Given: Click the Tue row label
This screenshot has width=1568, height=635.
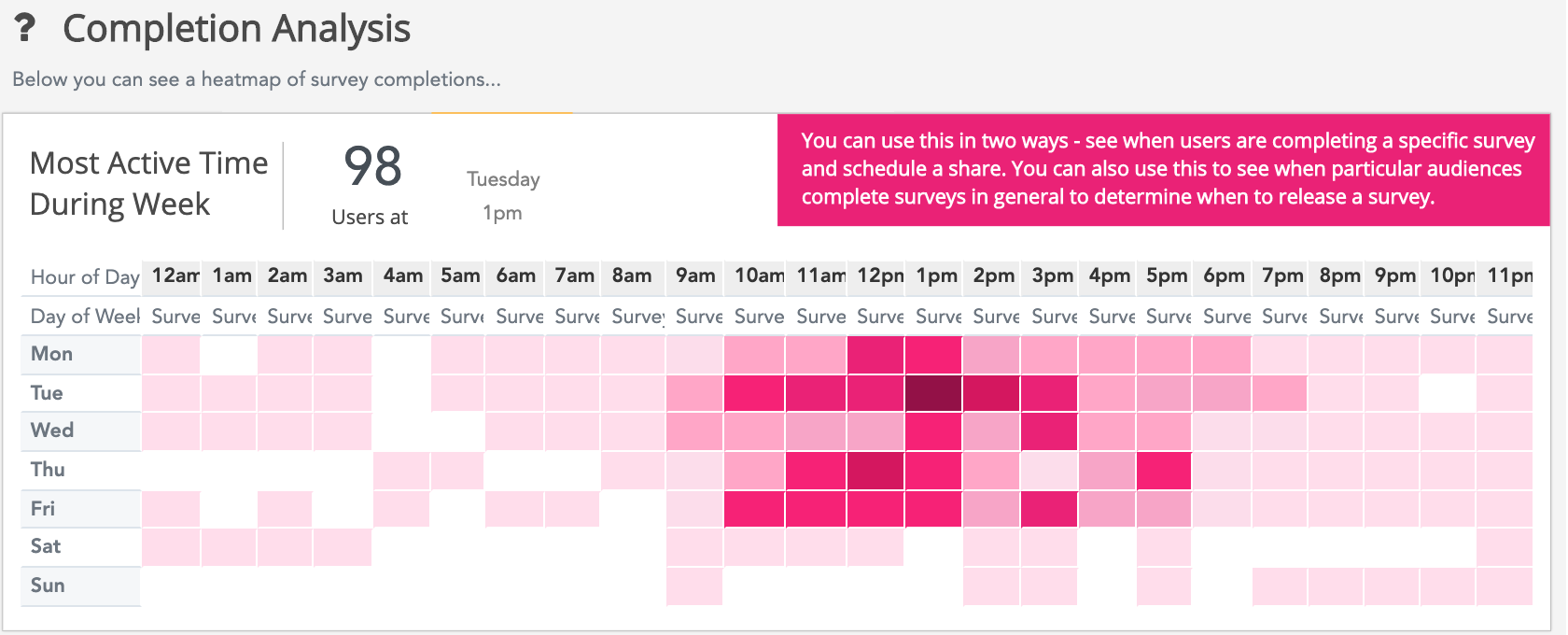Looking at the screenshot, I should point(47,393).
